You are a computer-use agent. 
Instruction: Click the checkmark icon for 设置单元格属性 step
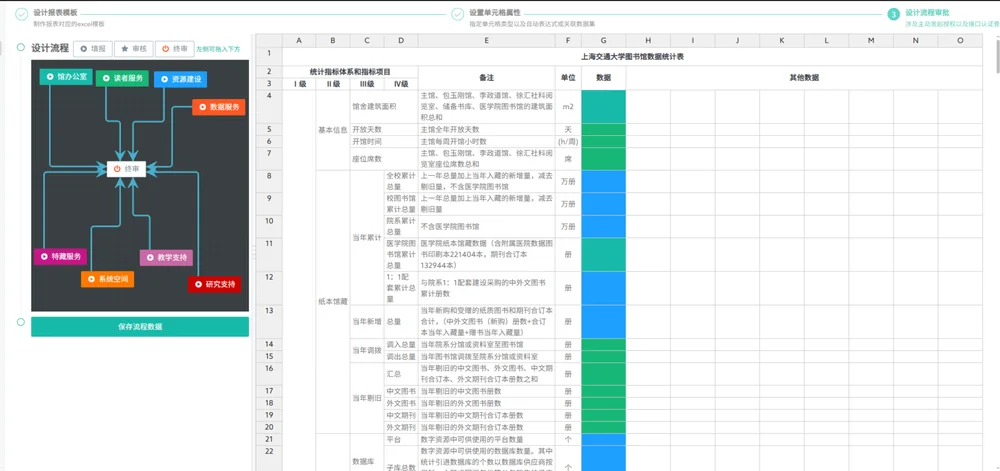coord(458,14)
